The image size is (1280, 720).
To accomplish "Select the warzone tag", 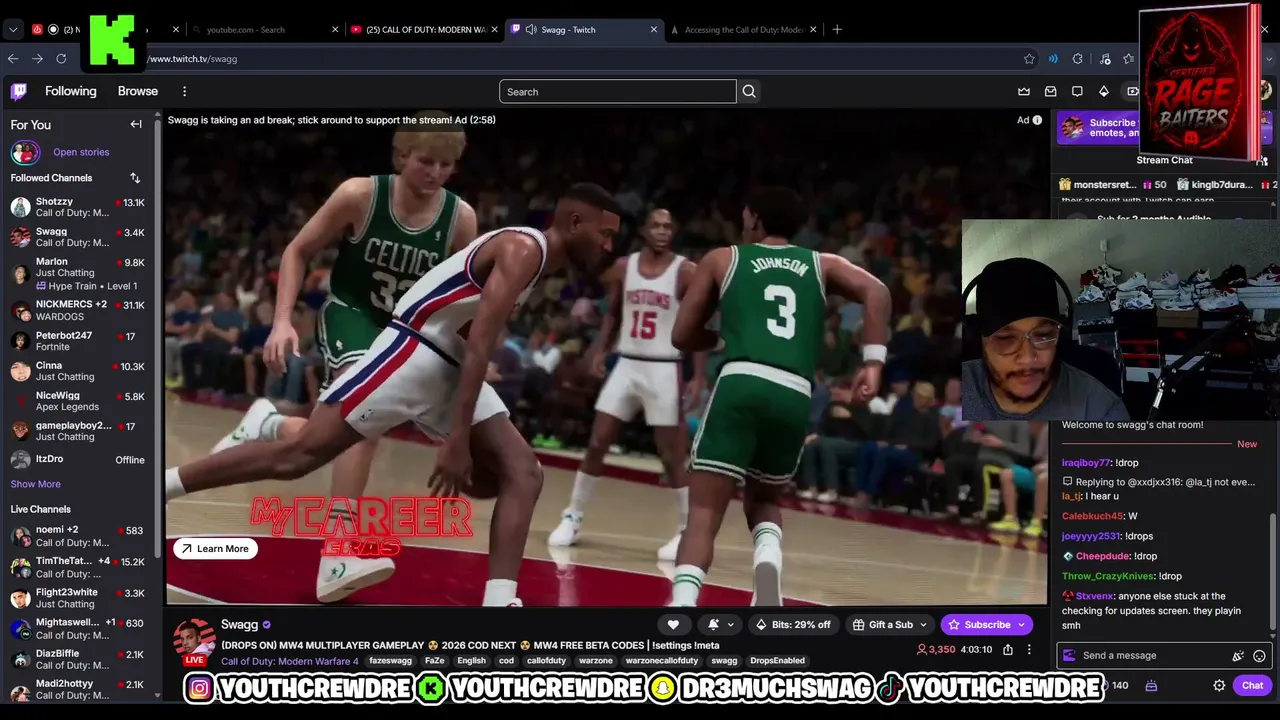I will pyautogui.click(x=596, y=661).
